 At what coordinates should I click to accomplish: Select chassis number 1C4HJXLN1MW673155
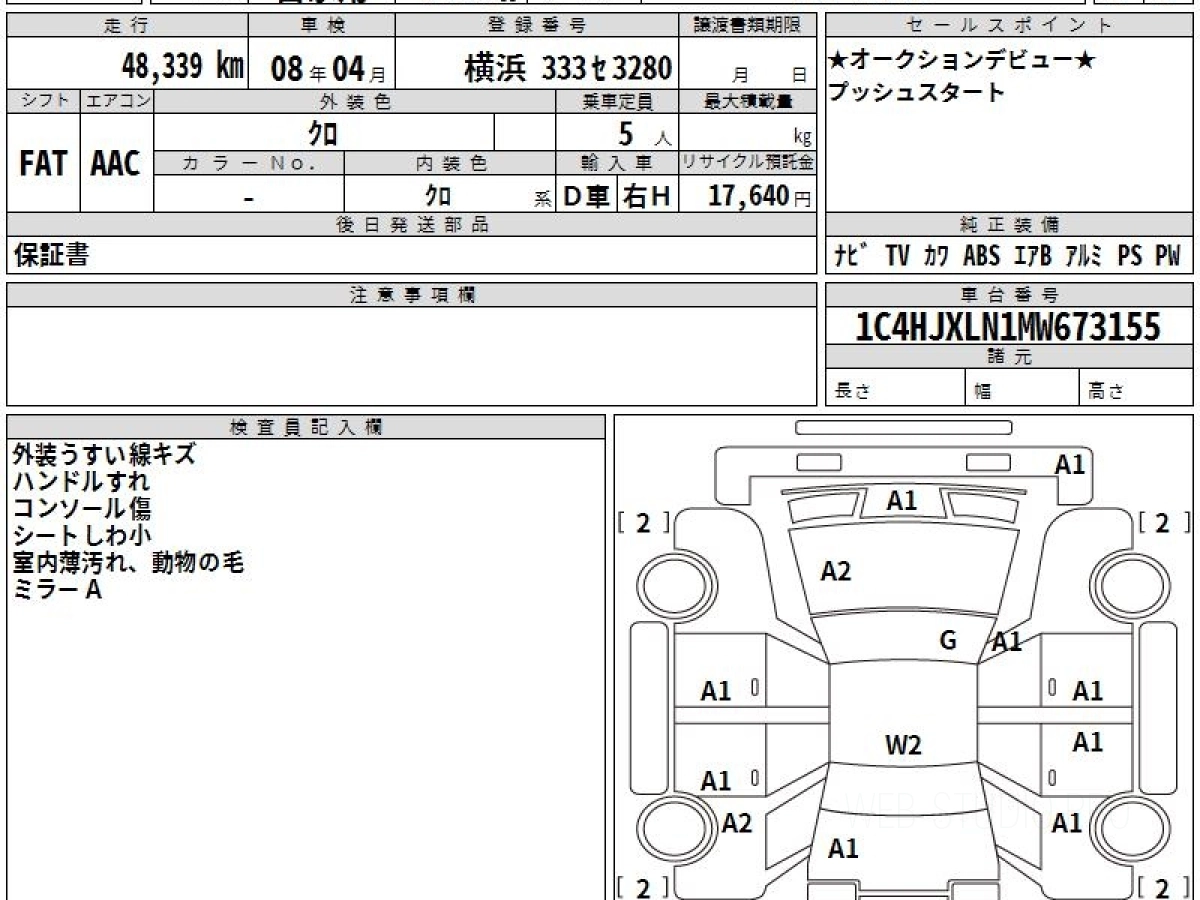1009,326
